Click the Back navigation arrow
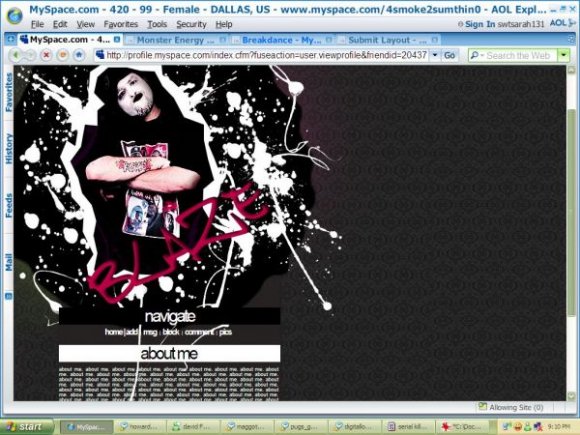 [x=16, y=55]
